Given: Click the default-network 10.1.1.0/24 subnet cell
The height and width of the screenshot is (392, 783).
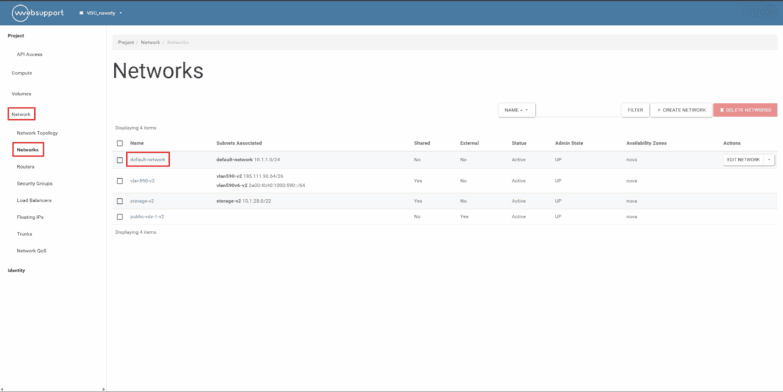Looking at the screenshot, I should tap(248, 160).
